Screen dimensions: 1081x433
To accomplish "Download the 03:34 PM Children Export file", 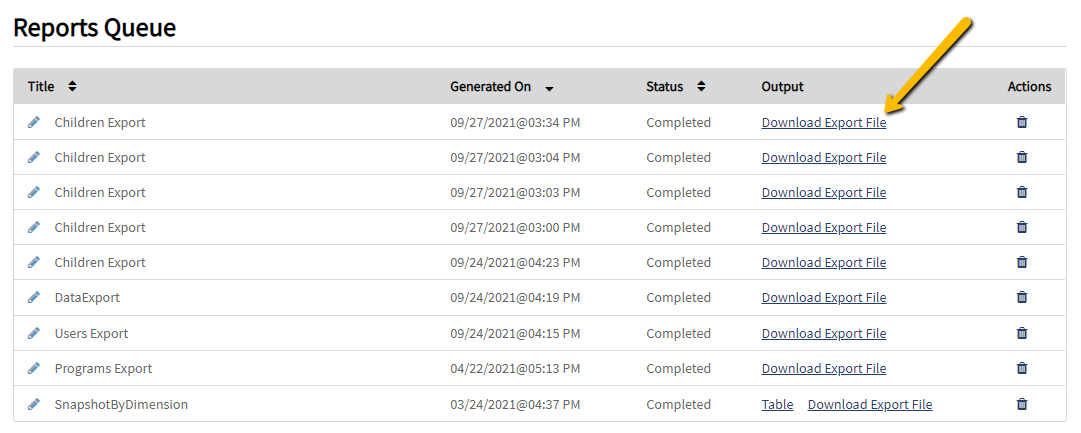I will 823,122.
